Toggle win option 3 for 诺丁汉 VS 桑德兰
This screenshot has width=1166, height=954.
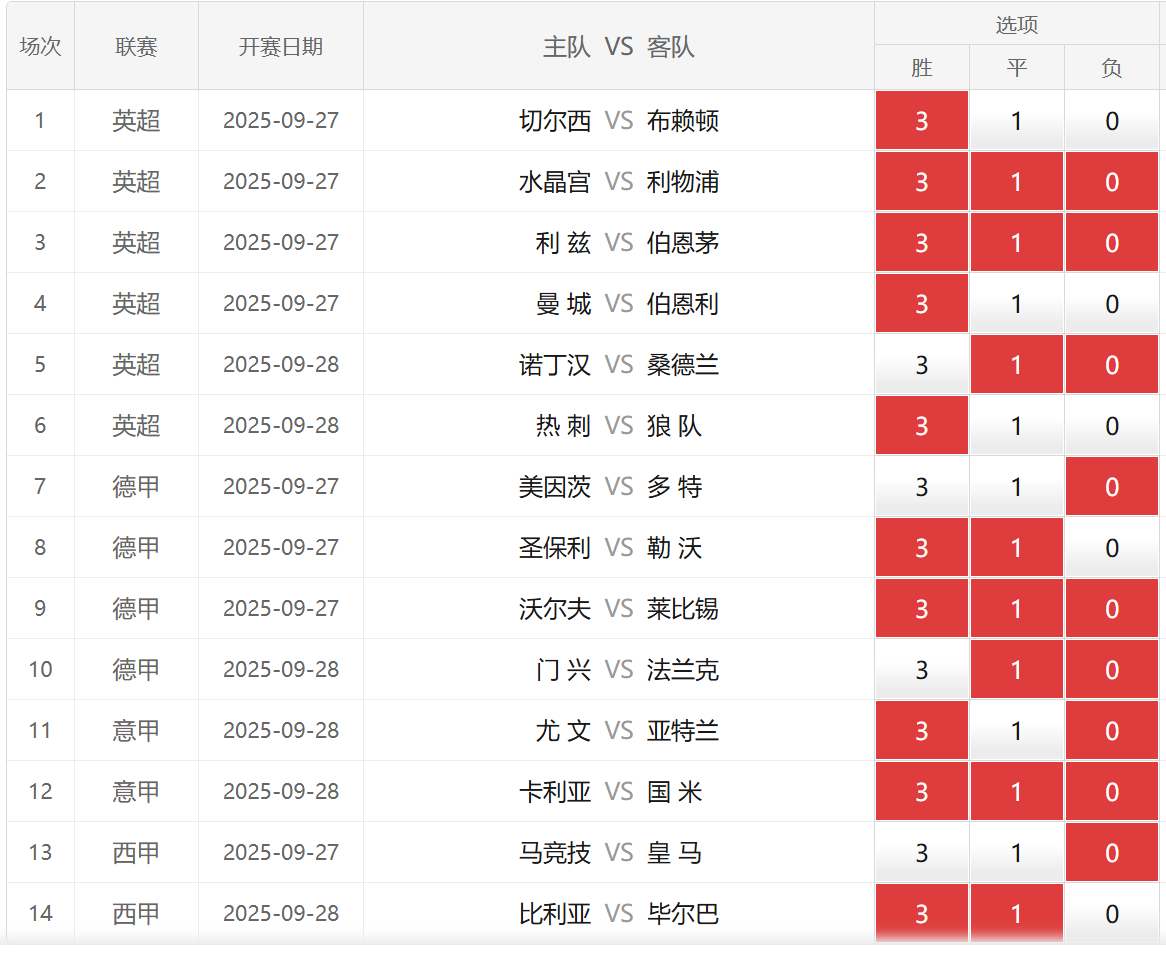pyautogui.click(x=921, y=365)
